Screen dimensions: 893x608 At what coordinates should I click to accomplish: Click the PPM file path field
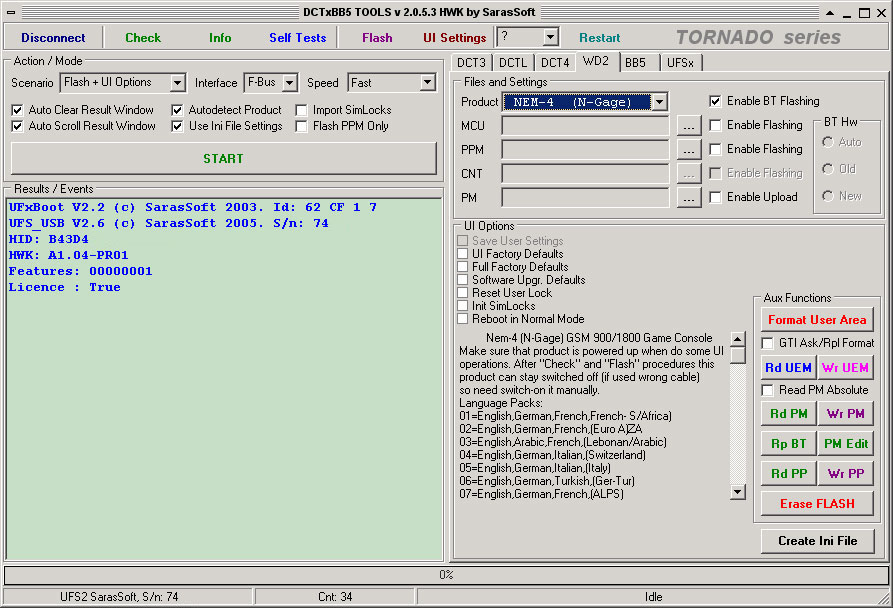coord(585,150)
